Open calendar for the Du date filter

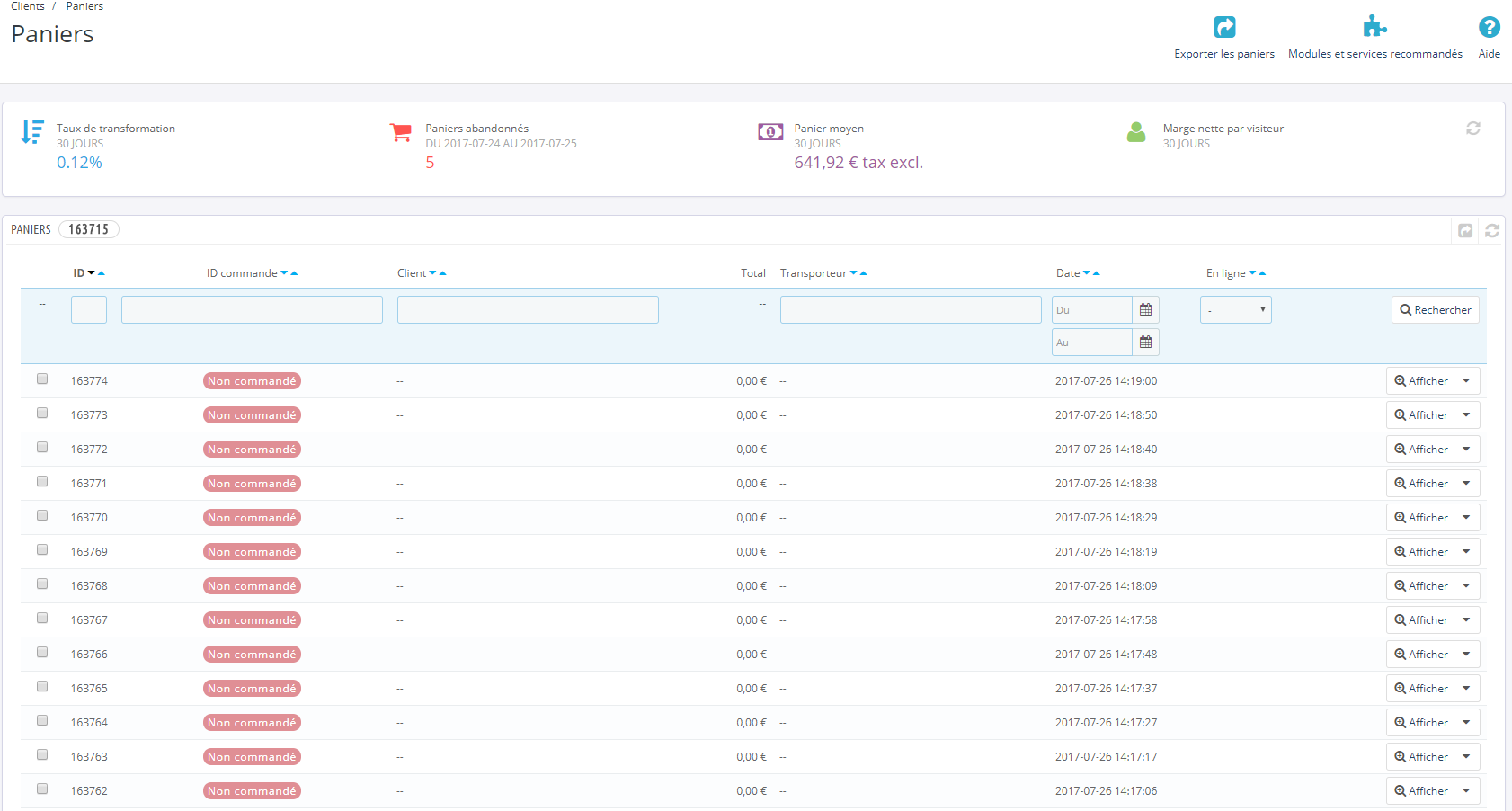point(1145,310)
